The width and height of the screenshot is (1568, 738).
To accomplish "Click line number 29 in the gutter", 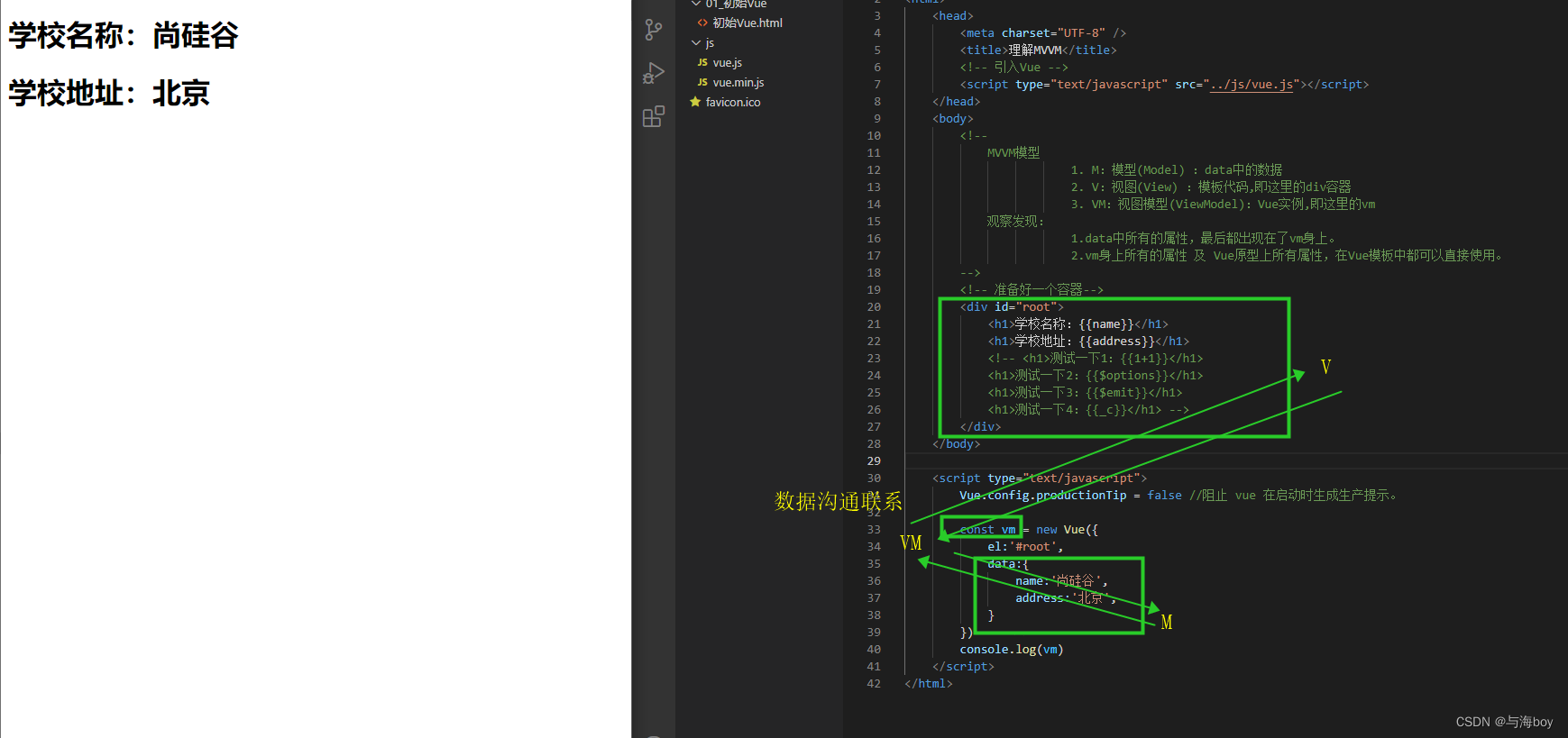I will (x=874, y=460).
